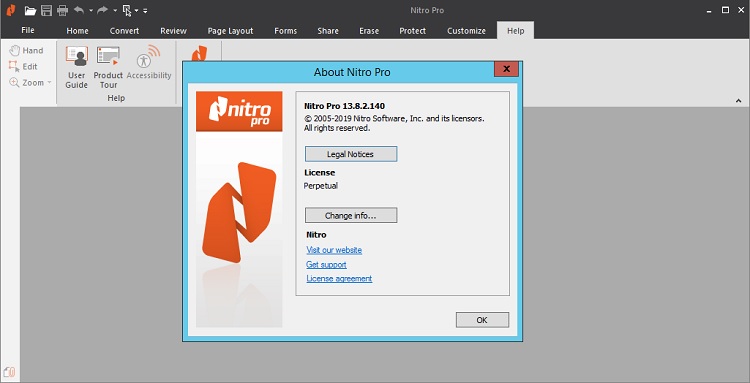Viewport: 750px width, 383px height.
Task: Switch to the Convert tab
Action: click(124, 31)
